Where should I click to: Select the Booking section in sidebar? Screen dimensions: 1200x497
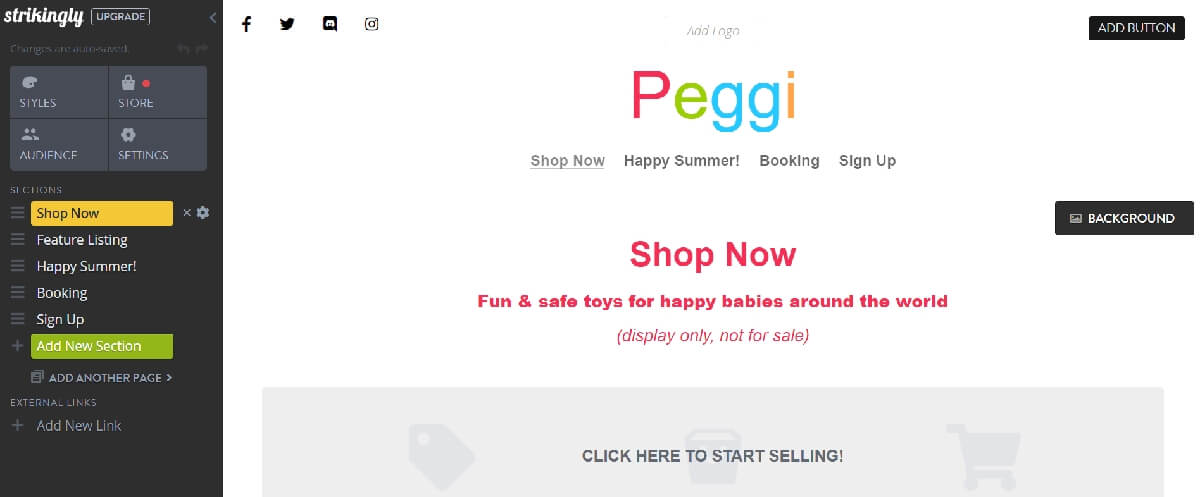pyautogui.click(x=62, y=293)
